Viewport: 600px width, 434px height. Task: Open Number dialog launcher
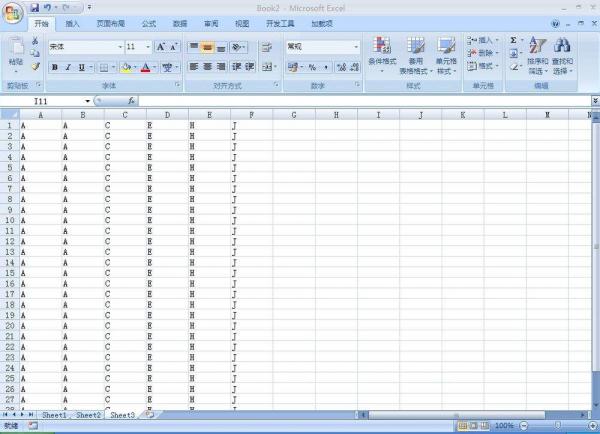pyautogui.click(x=357, y=85)
